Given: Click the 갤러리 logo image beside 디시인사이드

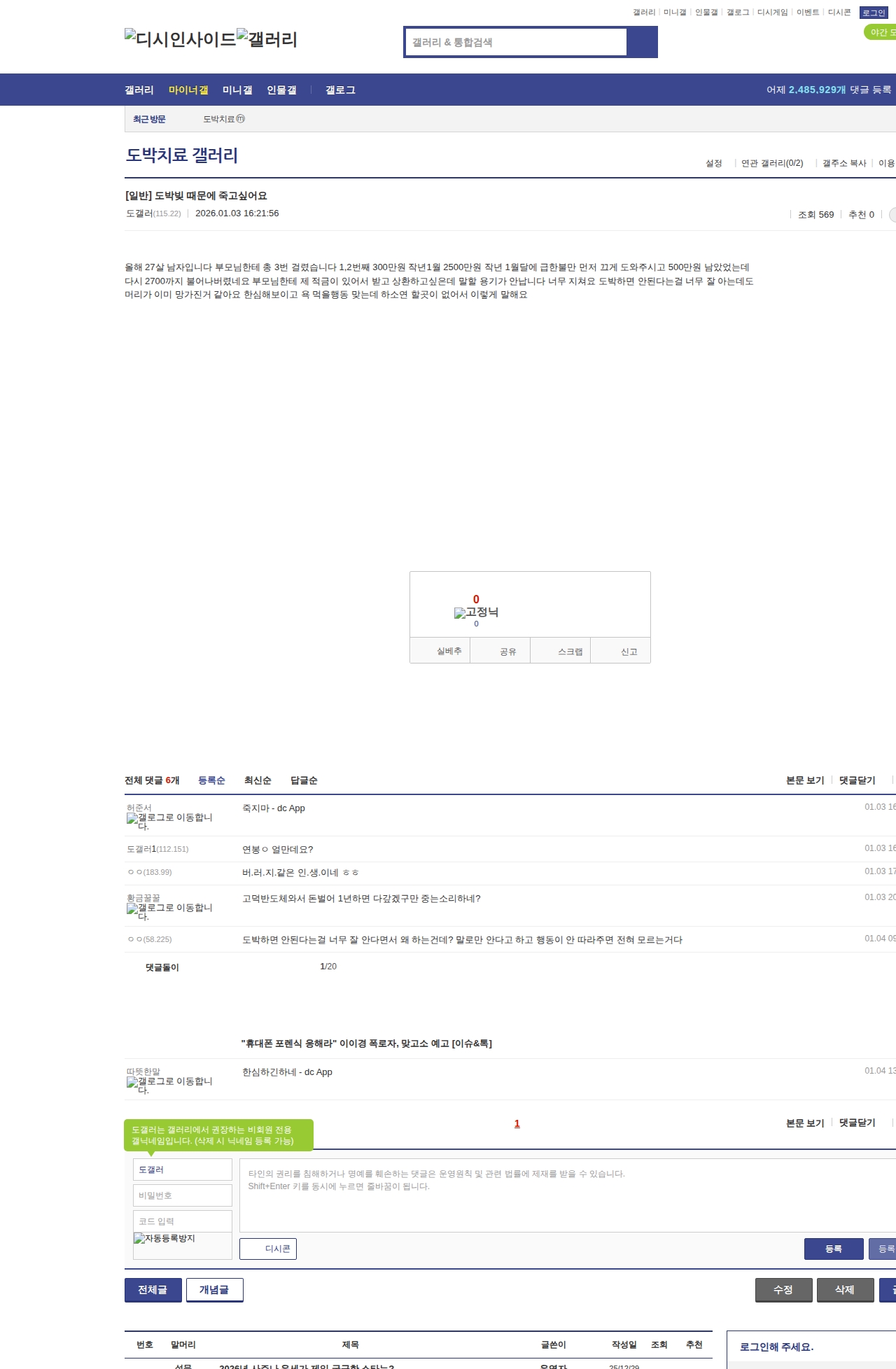Looking at the screenshot, I should tap(267, 39).
